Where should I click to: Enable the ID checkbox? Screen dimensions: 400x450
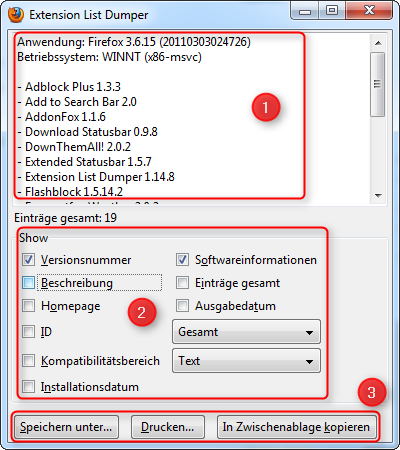tap(28, 332)
